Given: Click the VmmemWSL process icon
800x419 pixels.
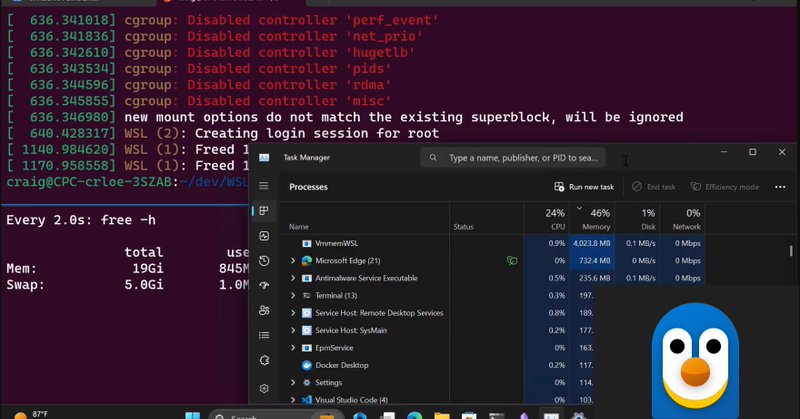Looking at the screenshot, I should point(307,243).
